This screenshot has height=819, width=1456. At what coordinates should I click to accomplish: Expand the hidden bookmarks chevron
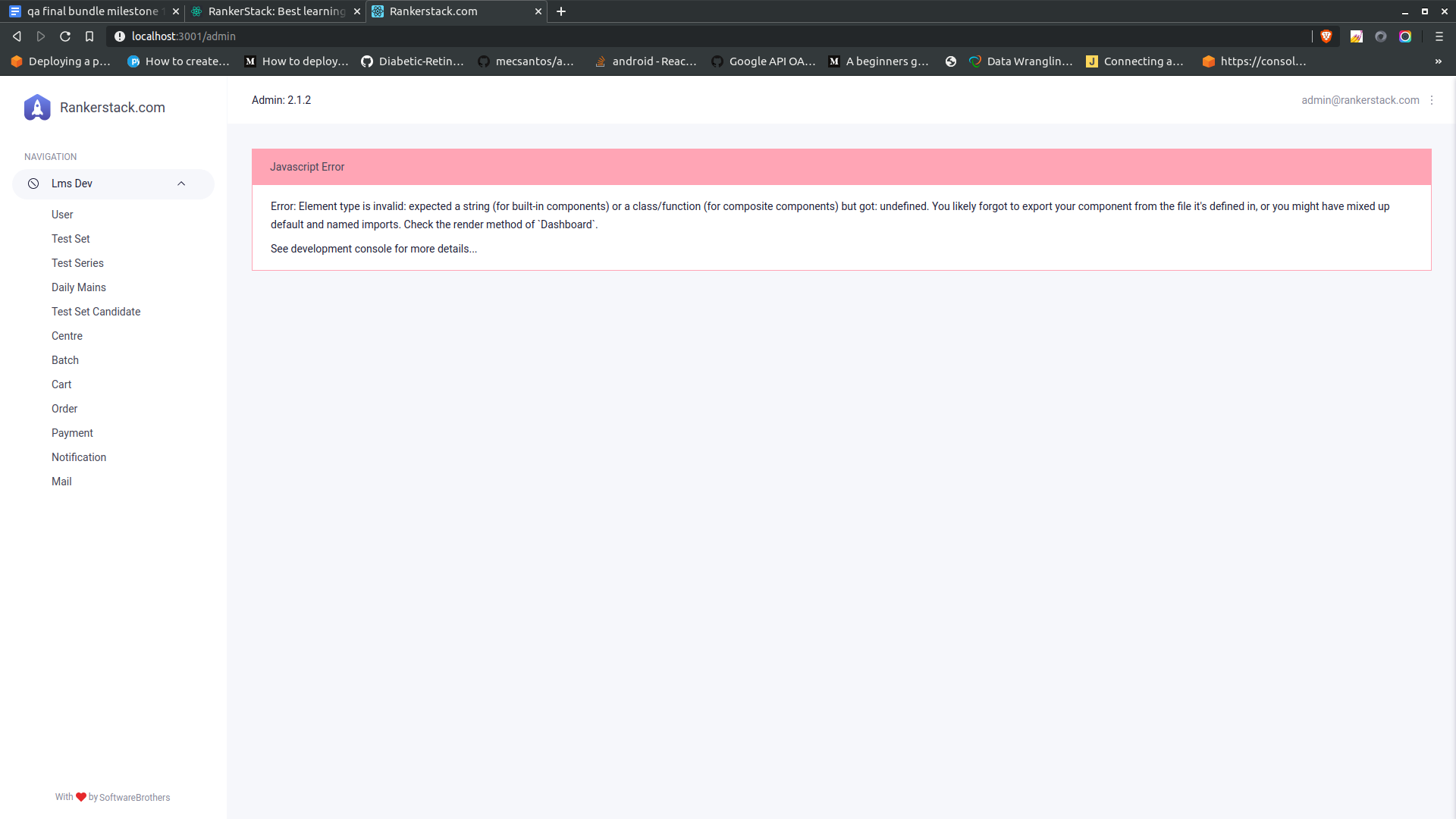point(1439,61)
